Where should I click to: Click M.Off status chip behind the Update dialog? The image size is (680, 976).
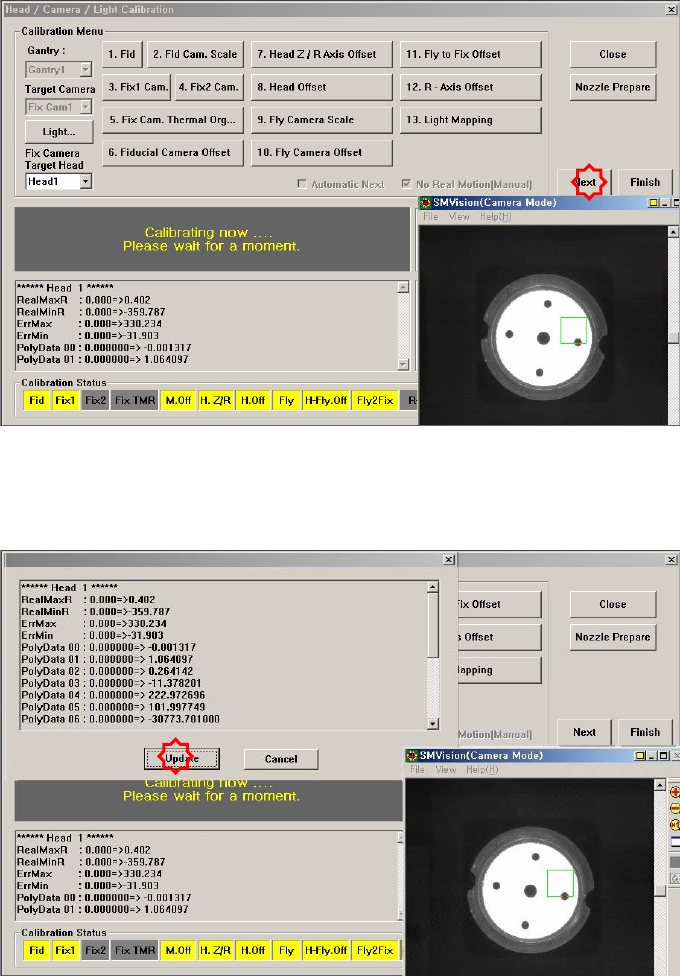178,950
